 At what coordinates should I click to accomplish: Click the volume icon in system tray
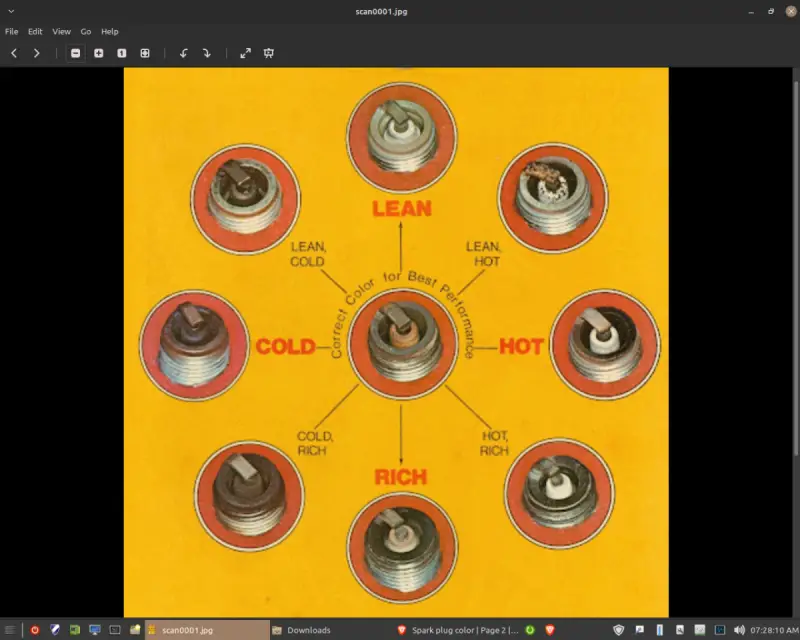(x=739, y=630)
